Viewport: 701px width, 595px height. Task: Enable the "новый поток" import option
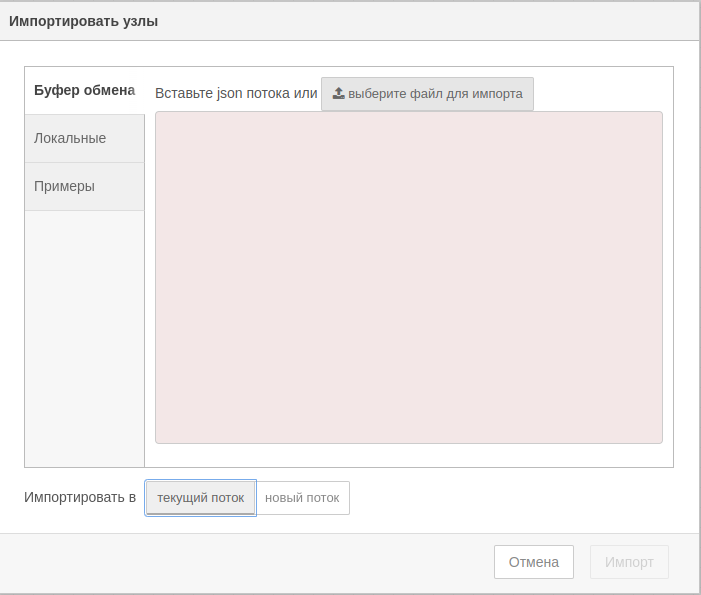click(302, 498)
